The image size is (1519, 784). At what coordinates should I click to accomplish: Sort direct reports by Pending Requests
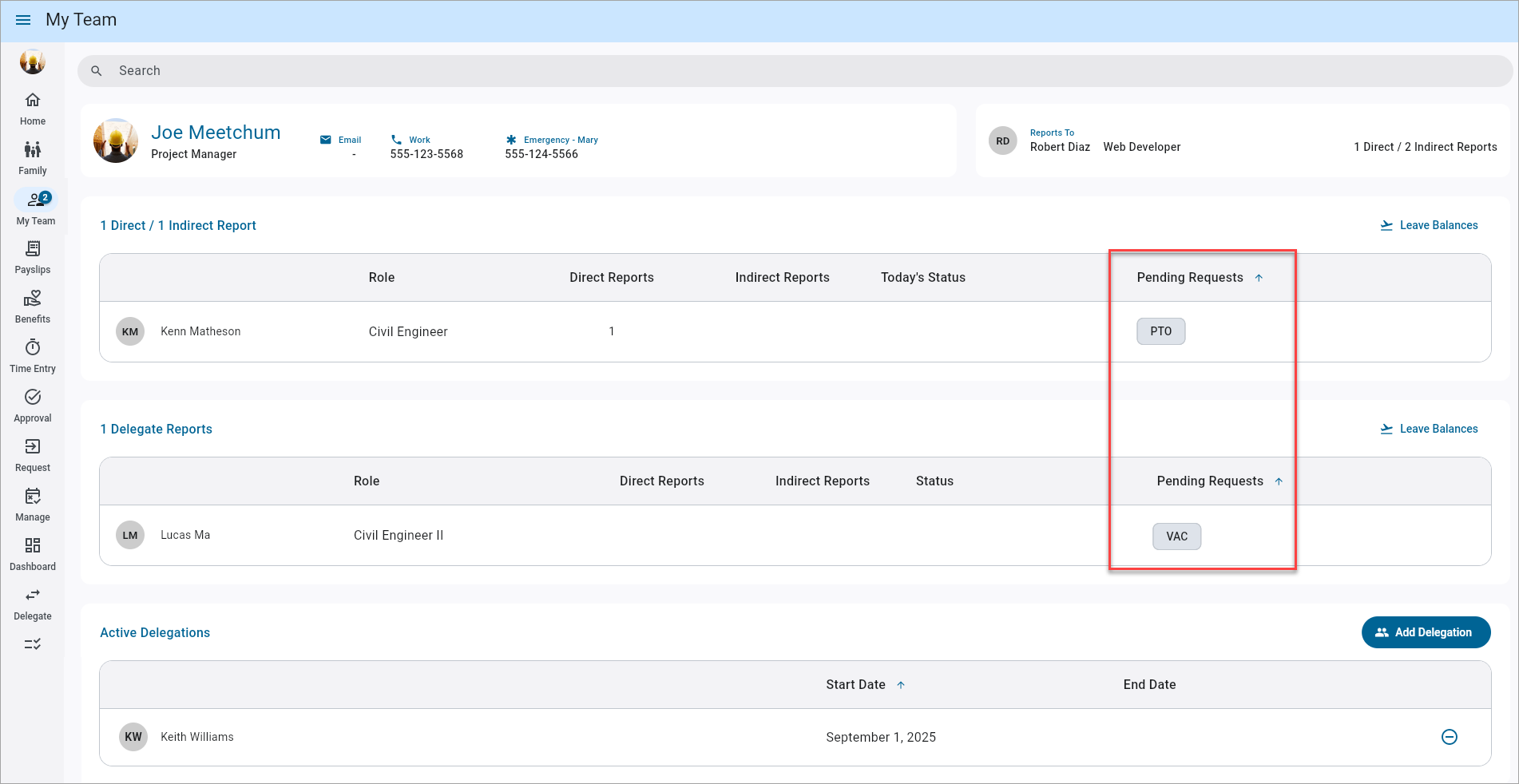[x=1190, y=278]
